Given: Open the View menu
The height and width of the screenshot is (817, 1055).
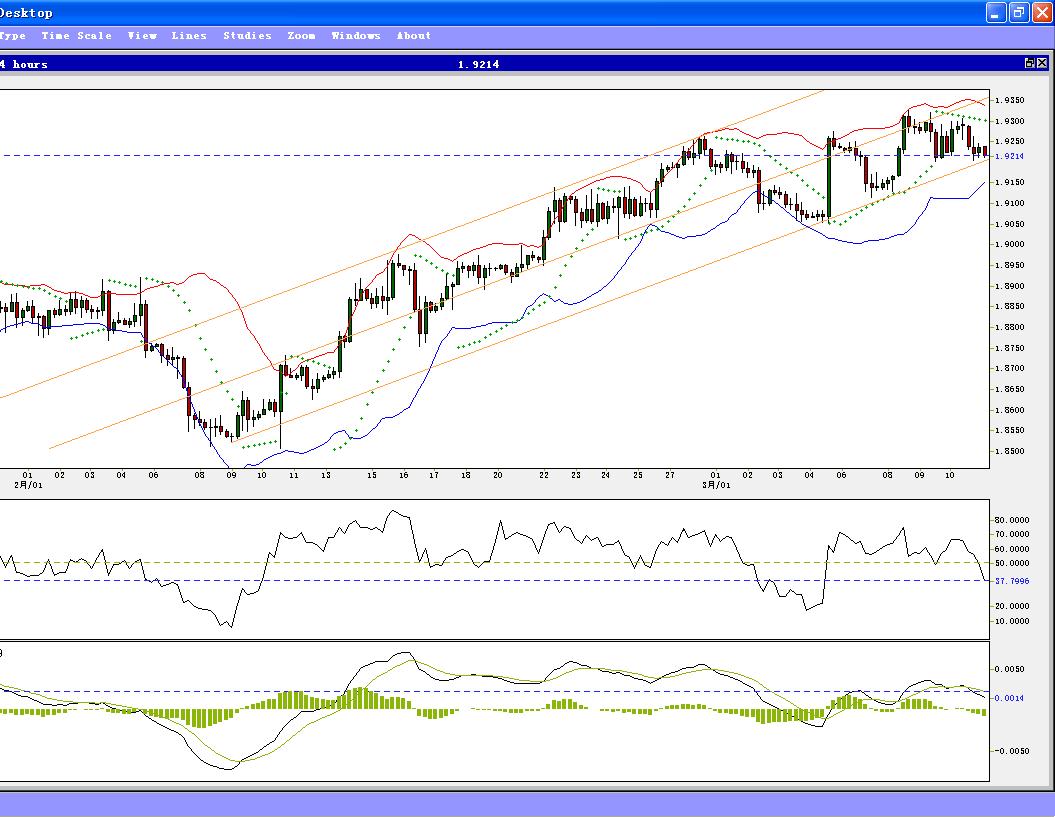Looking at the screenshot, I should [x=142, y=36].
